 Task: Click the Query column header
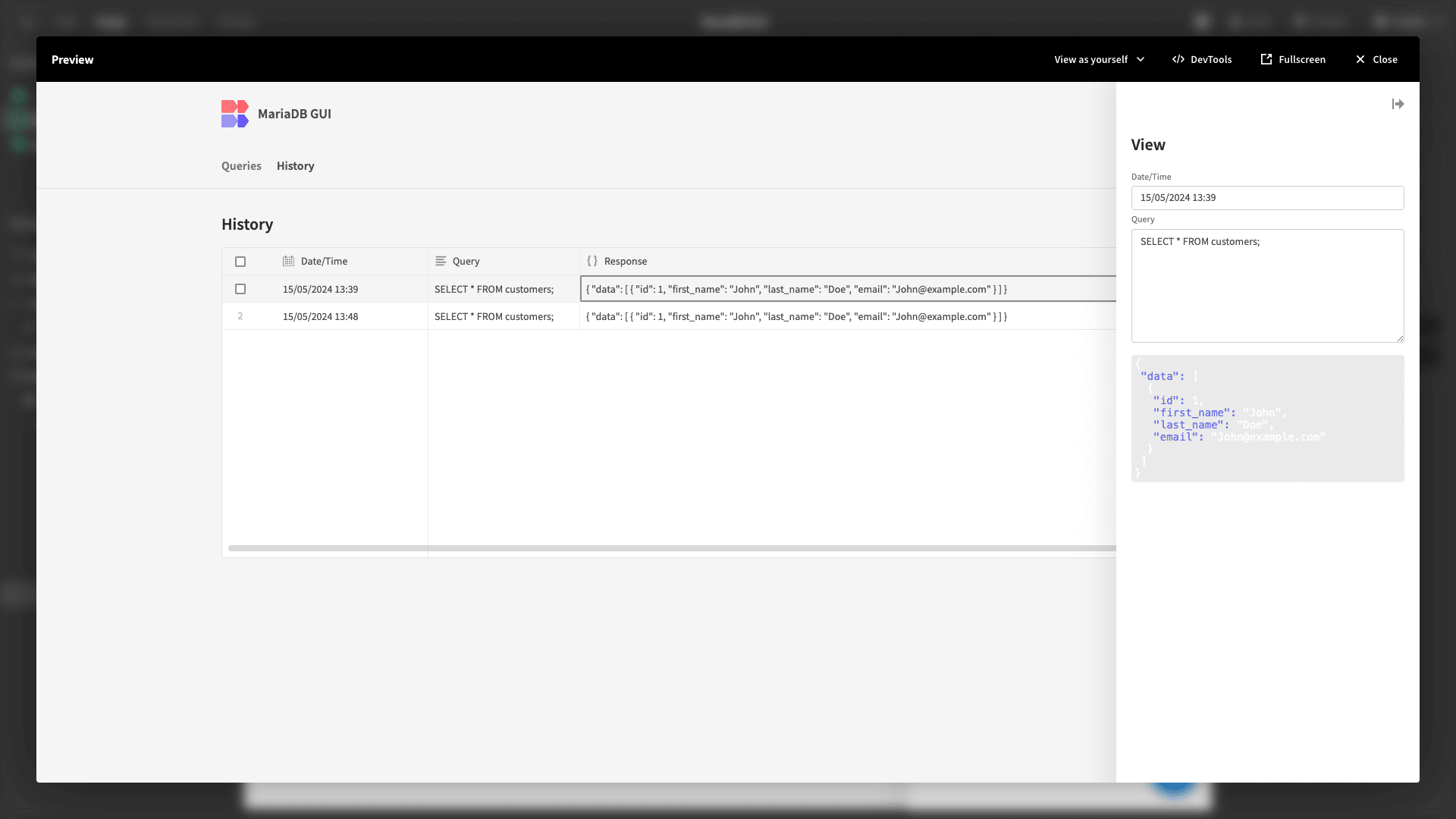click(x=504, y=262)
